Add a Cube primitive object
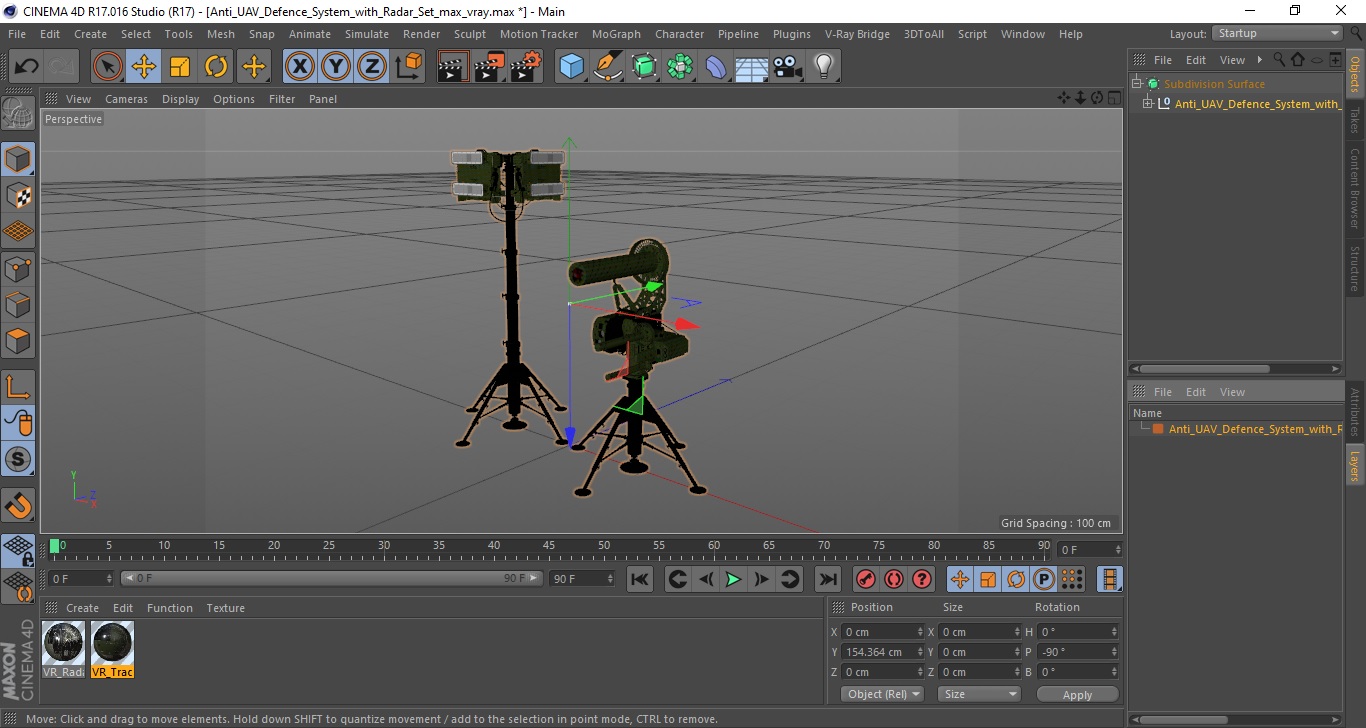The width and height of the screenshot is (1366, 728). click(x=571, y=67)
